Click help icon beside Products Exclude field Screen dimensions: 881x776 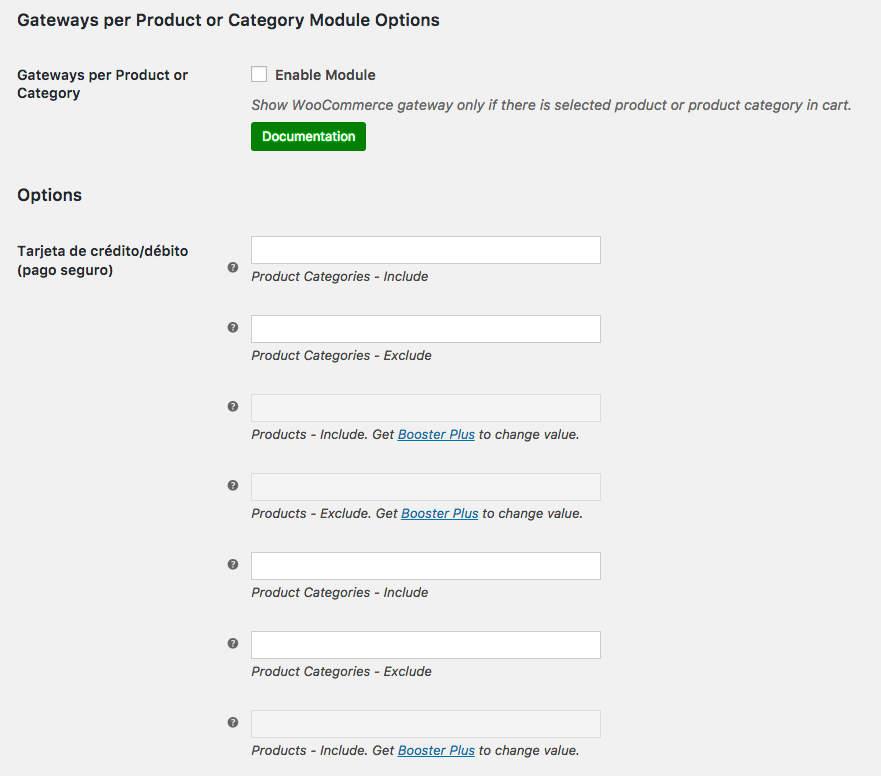(233, 485)
